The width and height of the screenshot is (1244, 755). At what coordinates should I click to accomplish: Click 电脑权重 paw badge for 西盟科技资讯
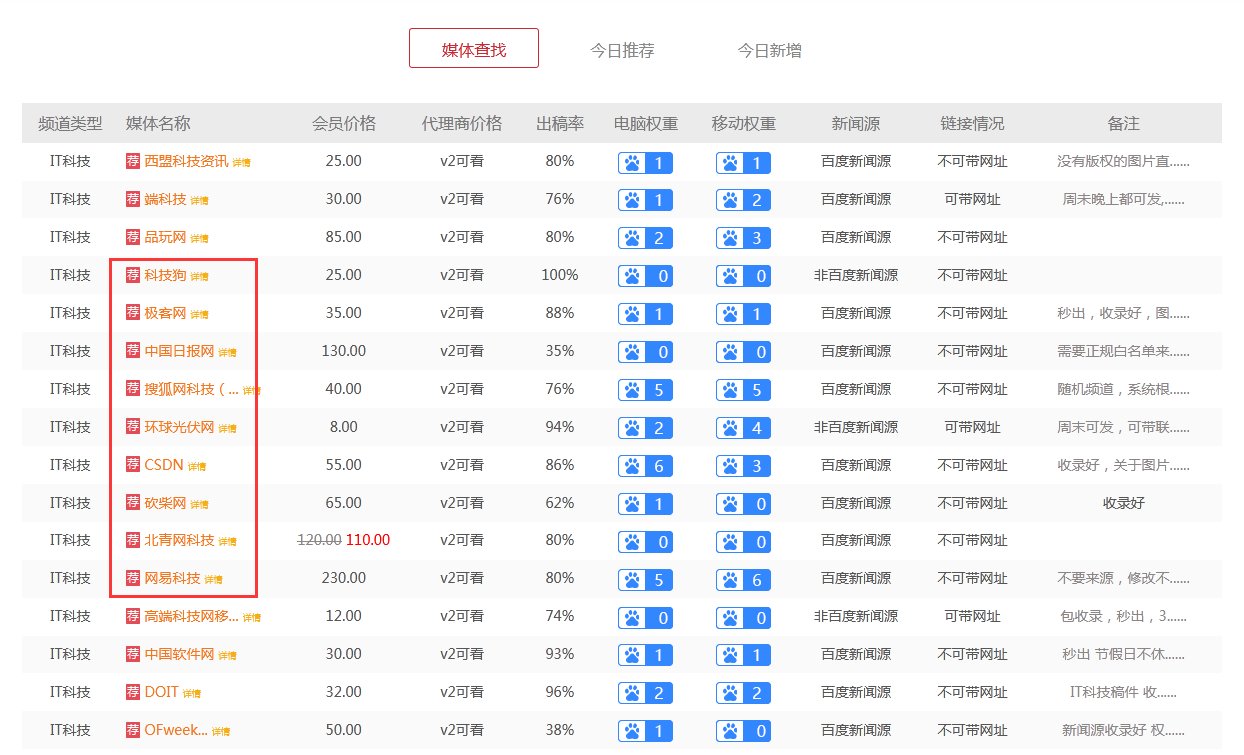(646, 163)
